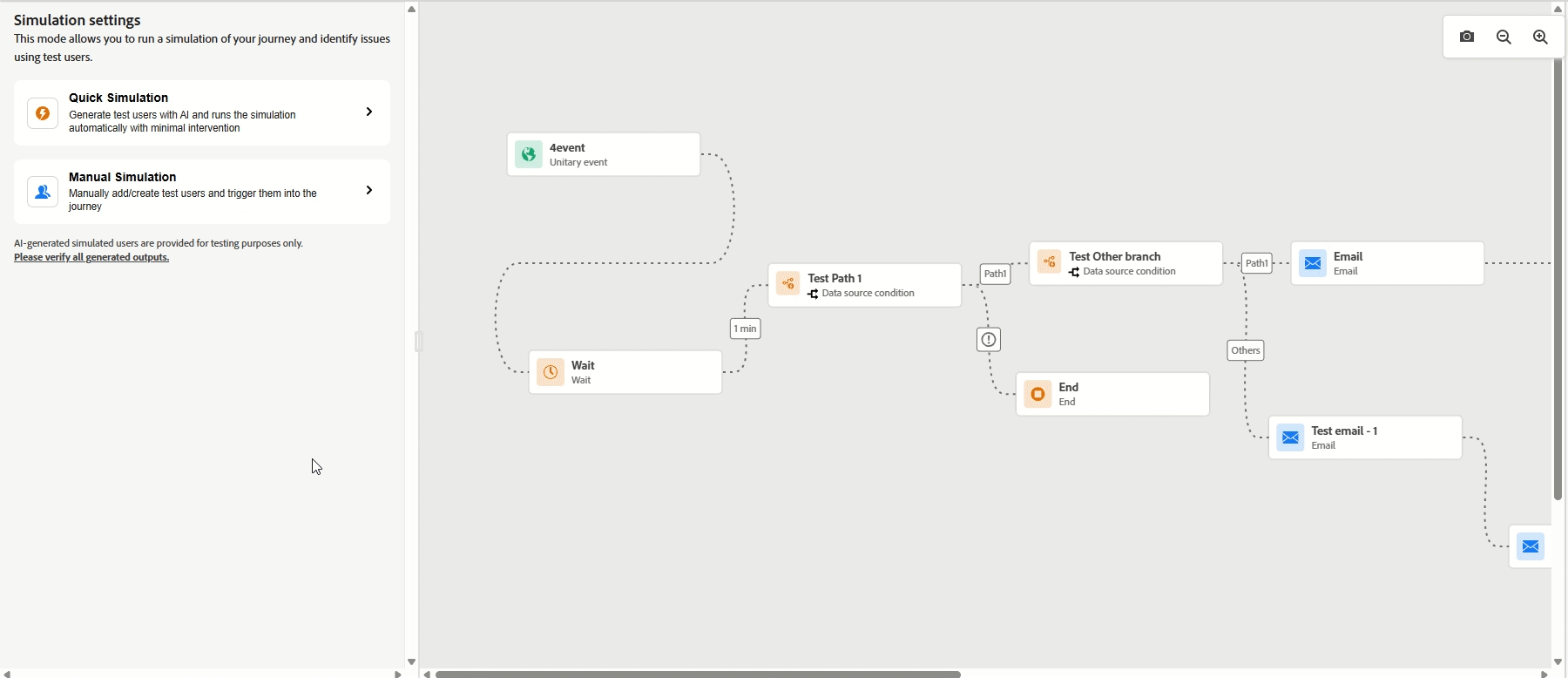Click the canvas vertical scrollbar thumb
The width and height of the screenshot is (1568, 678).
click(x=1558, y=279)
